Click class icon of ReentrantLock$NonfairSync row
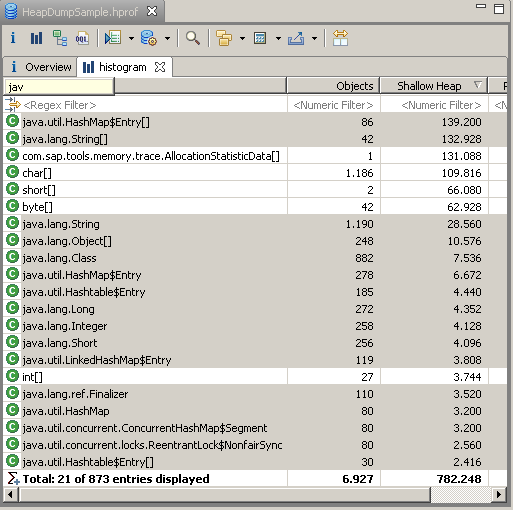Viewport: 513px width, 510px height. click(13, 444)
